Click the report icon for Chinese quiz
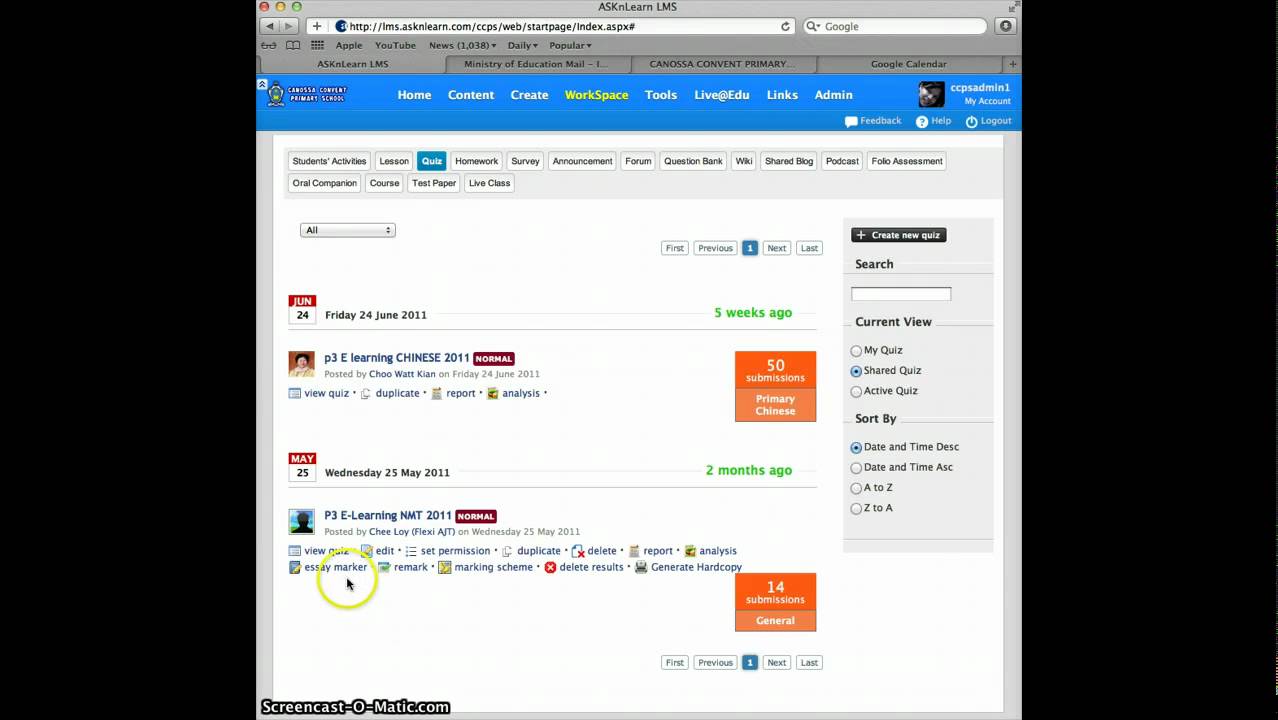Screen dimensions: 1278x720 pyautogui.click(x=437, y=393)
